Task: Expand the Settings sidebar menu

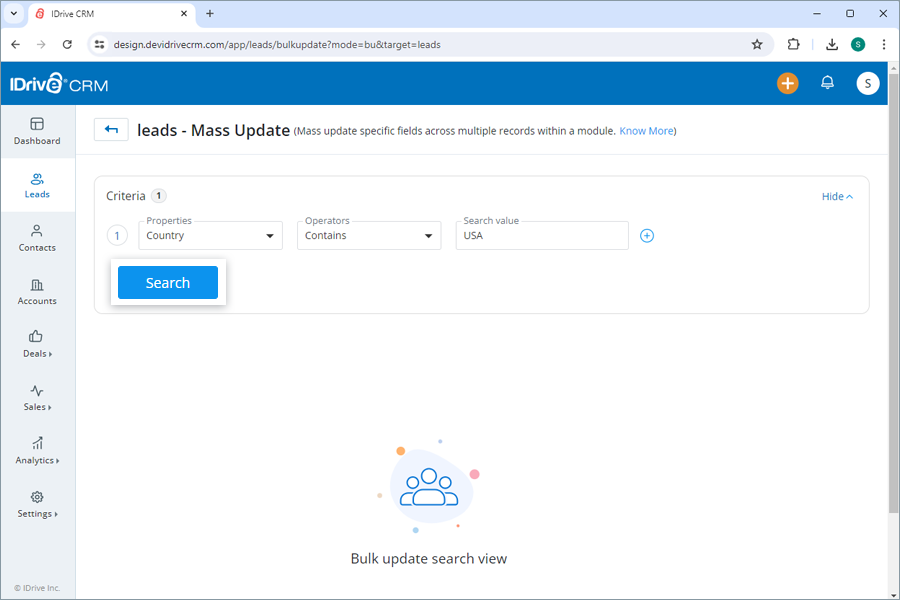Action: point(37,504)
